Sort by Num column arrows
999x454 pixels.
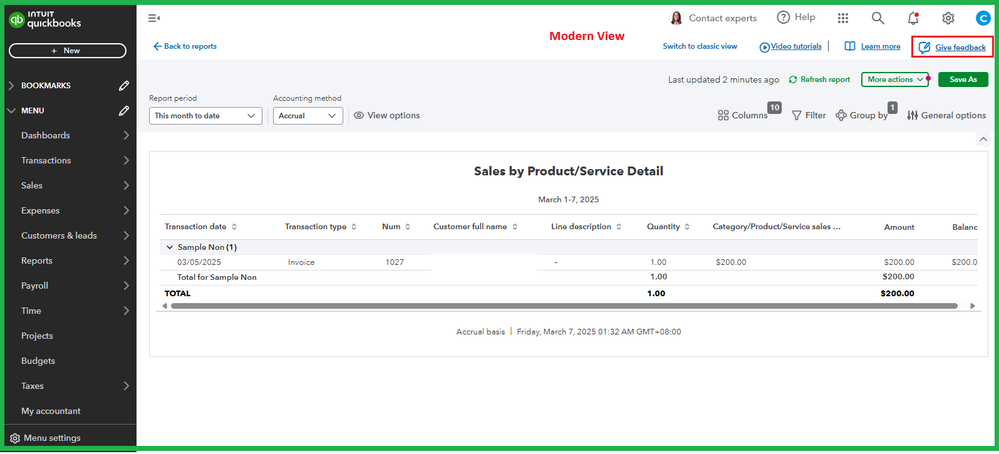point(408,227)
